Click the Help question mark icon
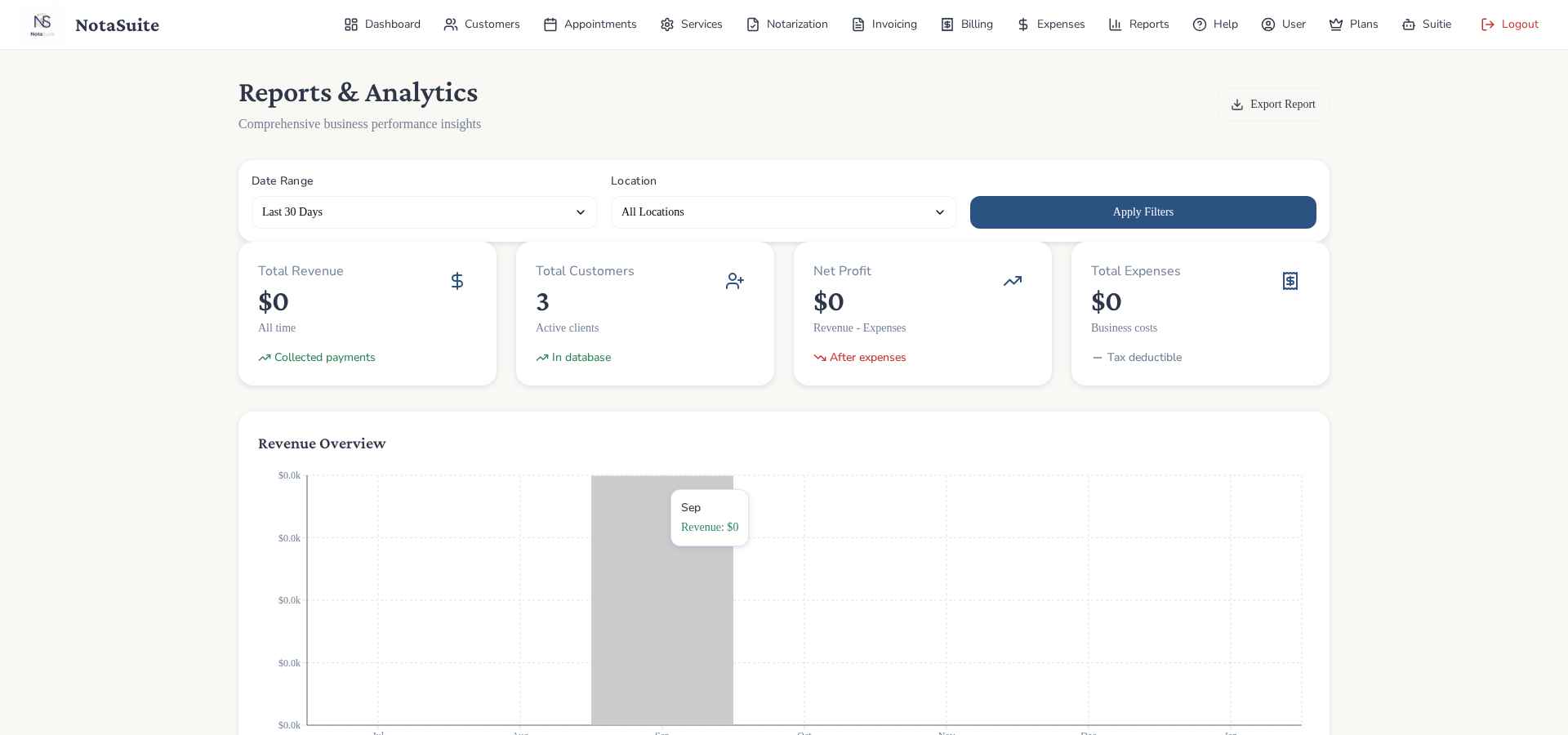Image resolution: width=1568 pixels, height=735 pixels. (x=1200, y=24)
